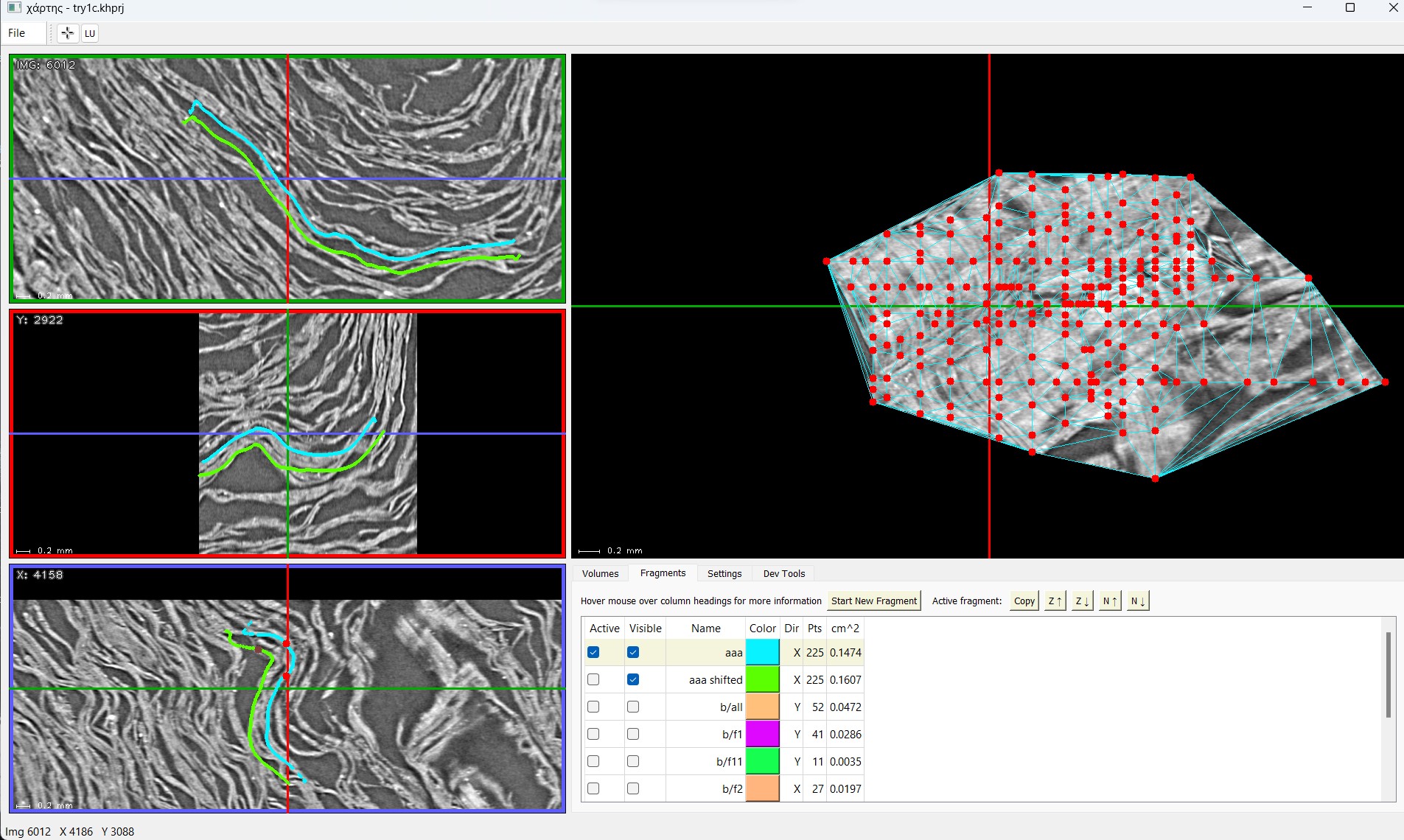Move active fragment up along normal N
This screenshot has width=1404, height=840.
click(1110, 601)
